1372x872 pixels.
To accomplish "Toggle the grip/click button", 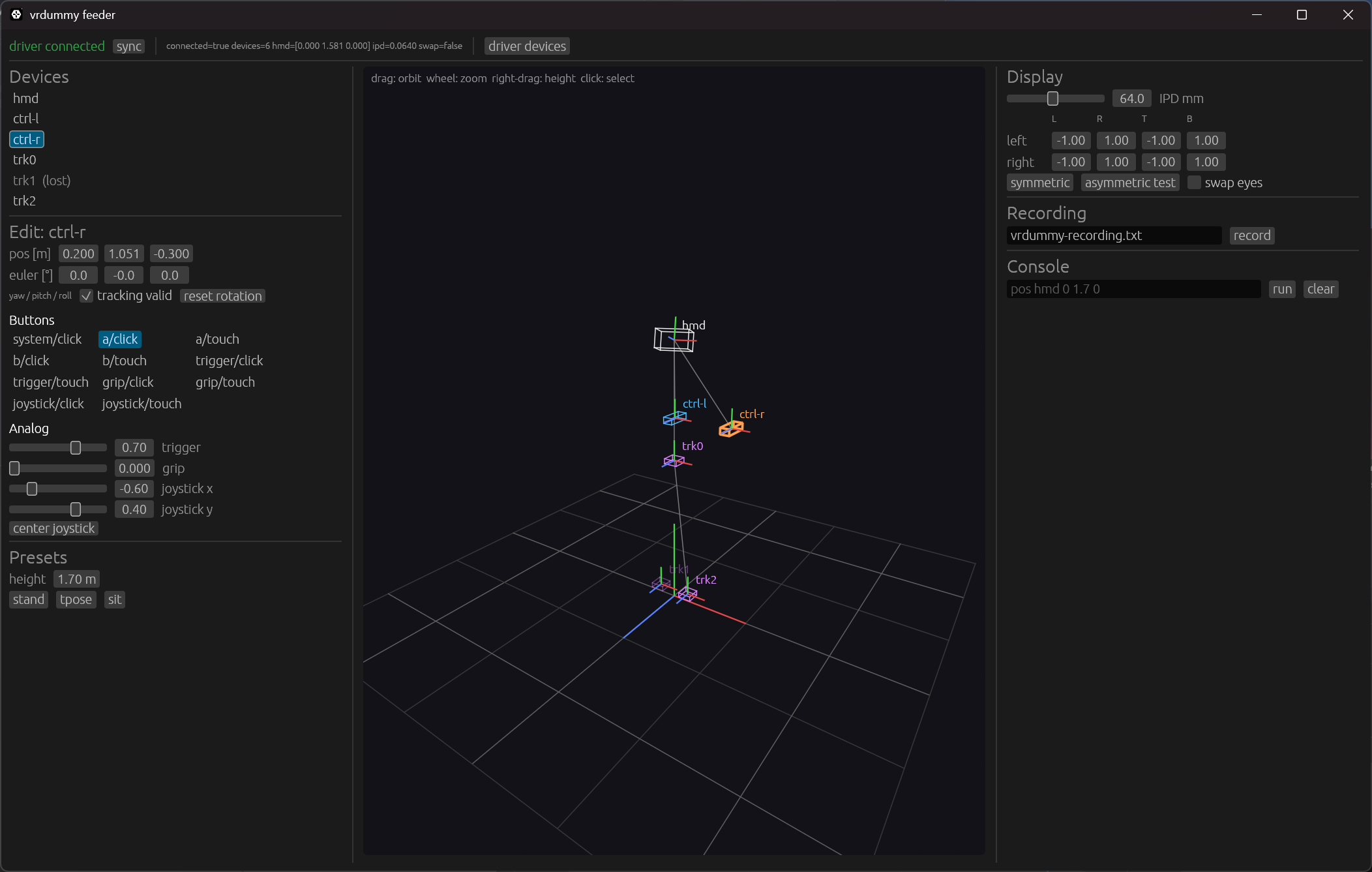I will coord(128,382).
